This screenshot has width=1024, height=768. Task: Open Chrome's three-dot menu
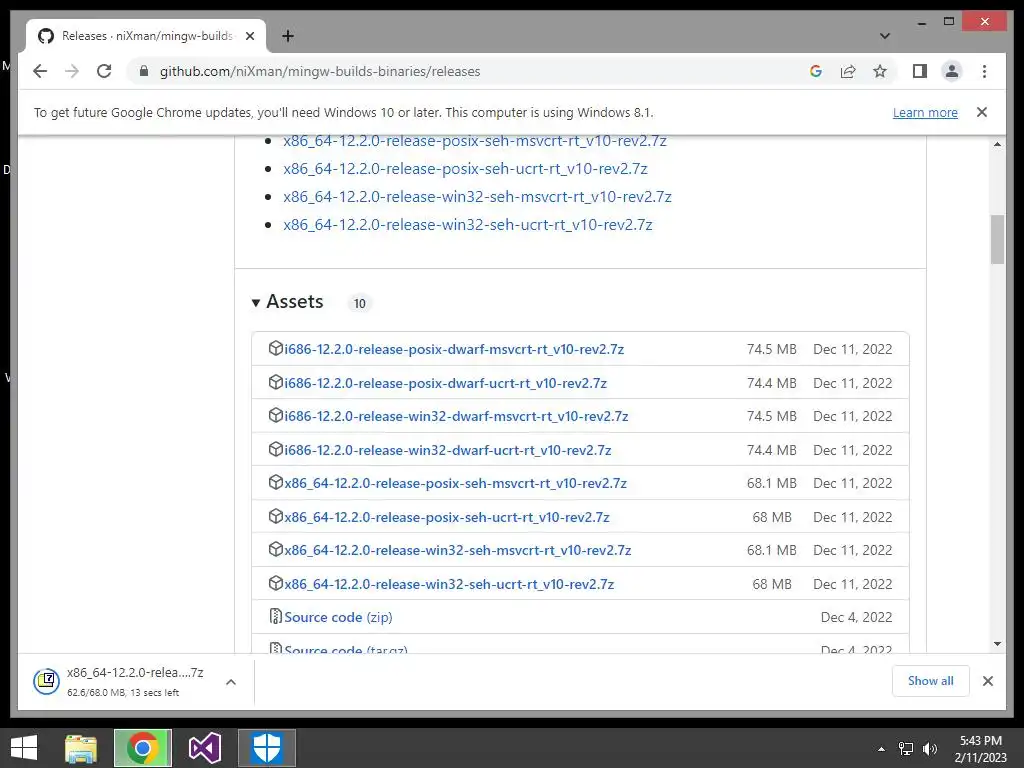pos(984,71)
